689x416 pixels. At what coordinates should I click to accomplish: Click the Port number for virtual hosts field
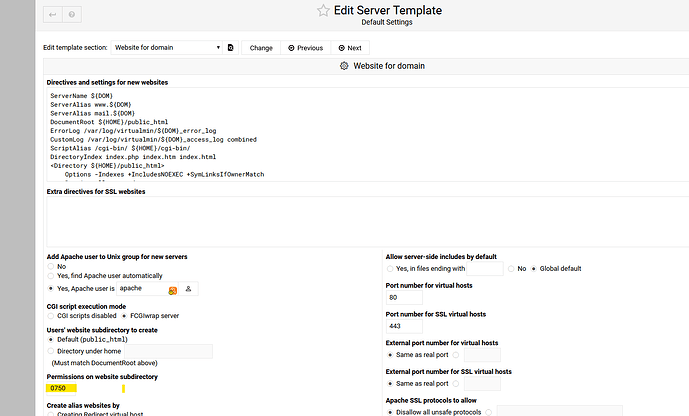point(405,297)
